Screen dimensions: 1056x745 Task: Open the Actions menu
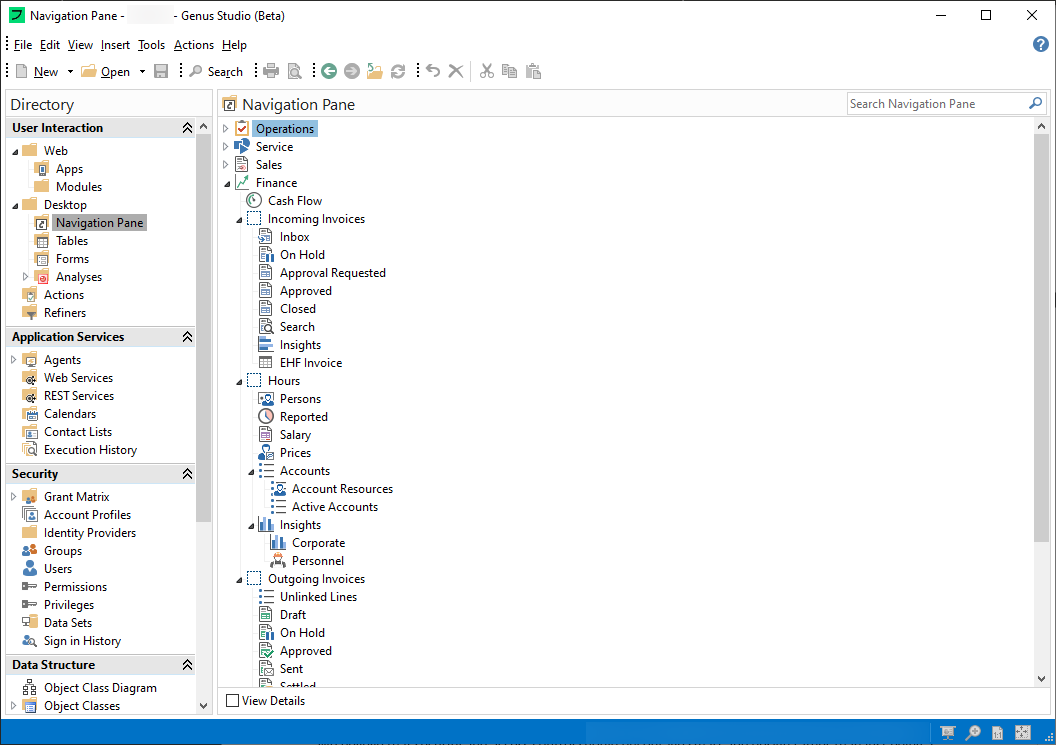(193, 45)
